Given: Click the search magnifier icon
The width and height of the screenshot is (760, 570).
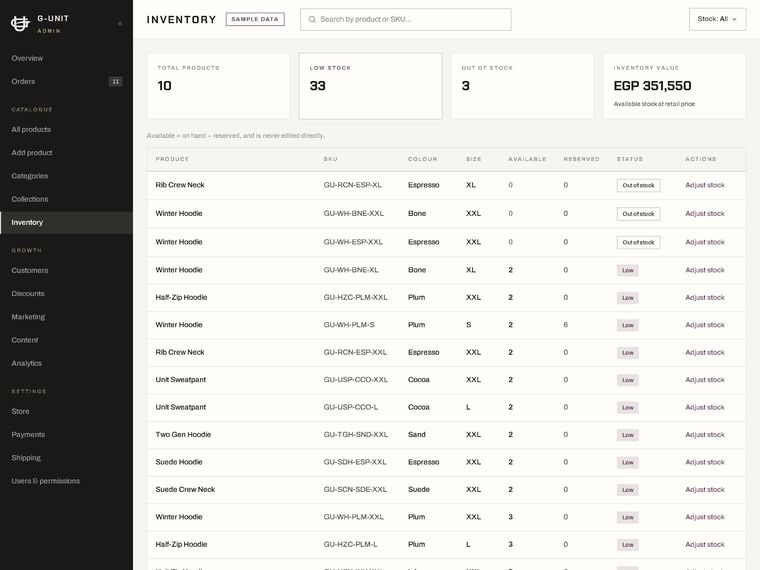Looking at the screenshot, I should coord(312,19).
